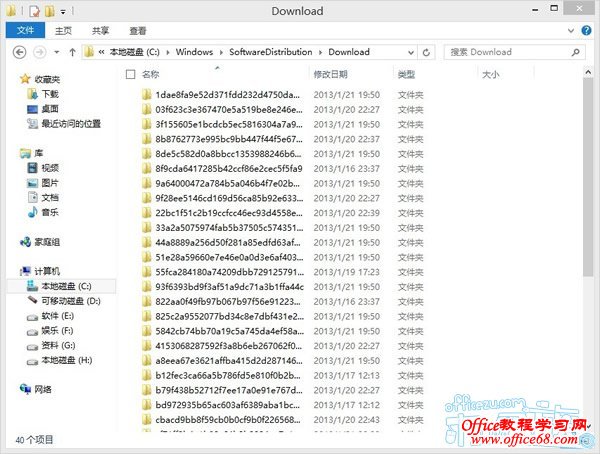
Task: Sort by the 类型 column header
Action: click(x=406, y=74)
